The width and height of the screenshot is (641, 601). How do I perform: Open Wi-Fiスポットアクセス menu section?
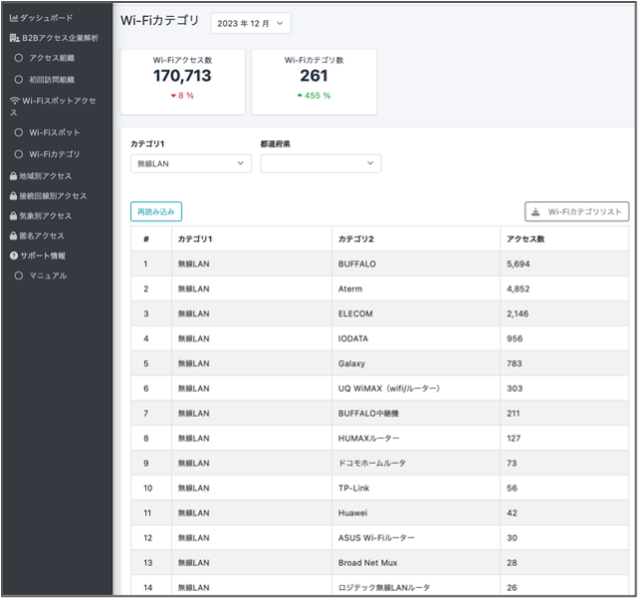click(53, 106)
